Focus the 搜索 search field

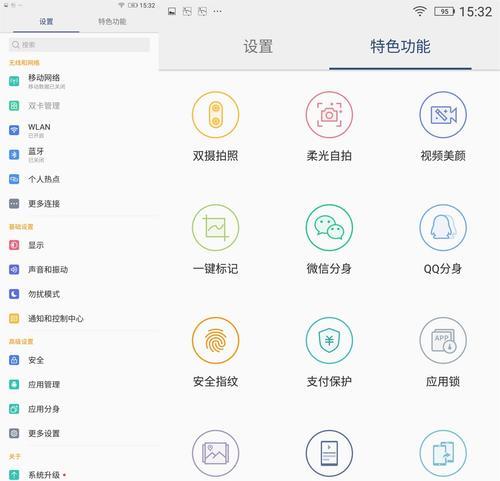(x=79, y=45)
